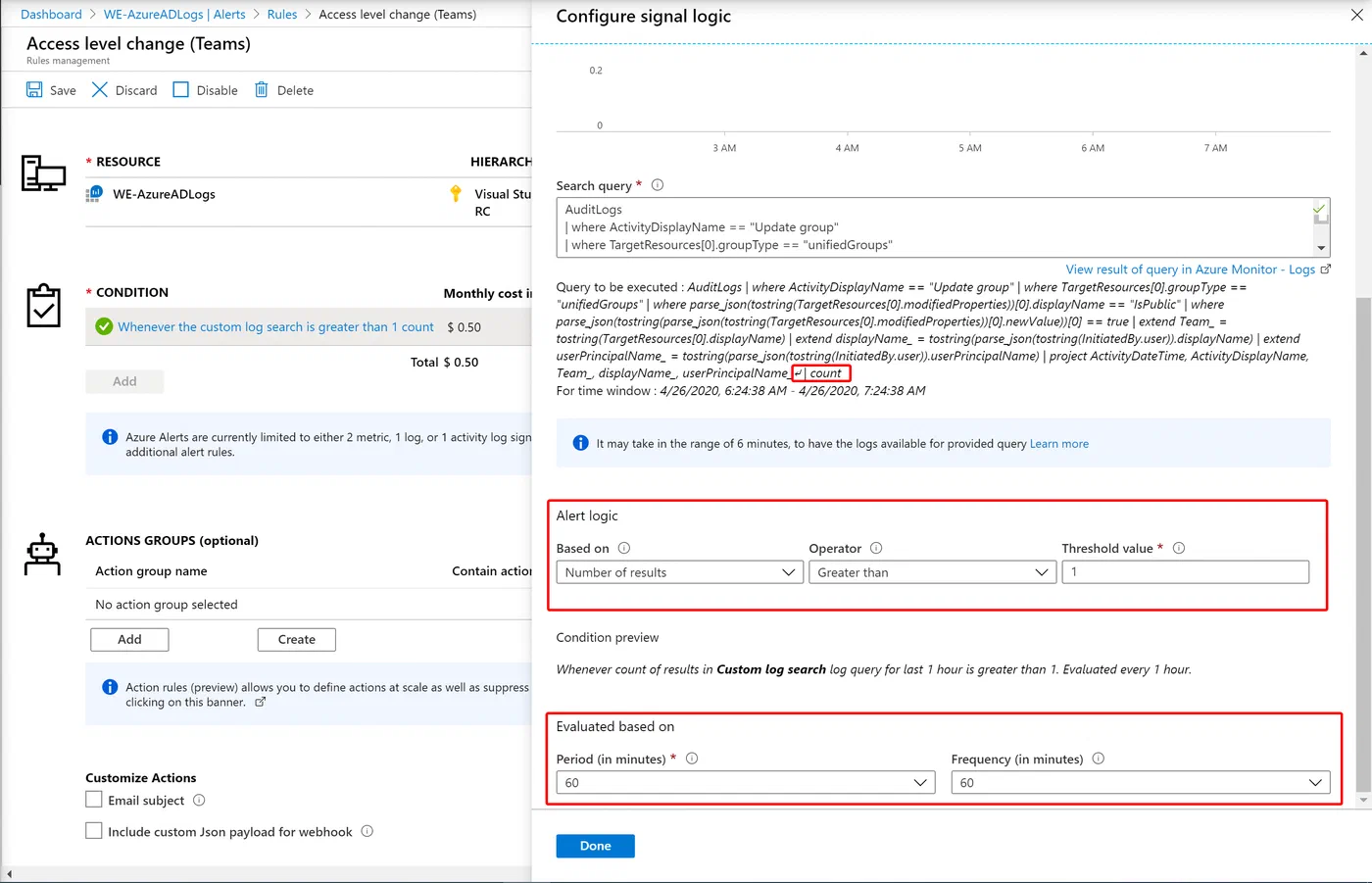
Task: Click external link icon beside View result link
Action: point(1326,270)
